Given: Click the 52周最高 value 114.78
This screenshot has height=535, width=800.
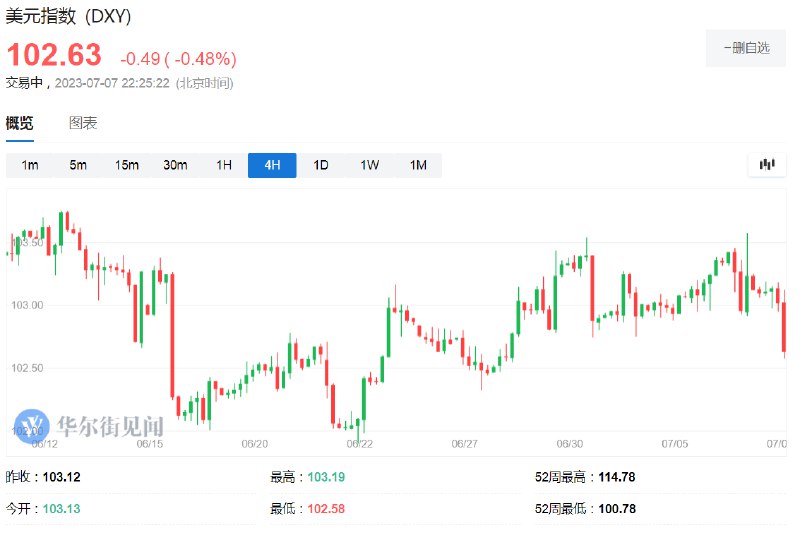Looking at the screenshot, I should [616, 477].
